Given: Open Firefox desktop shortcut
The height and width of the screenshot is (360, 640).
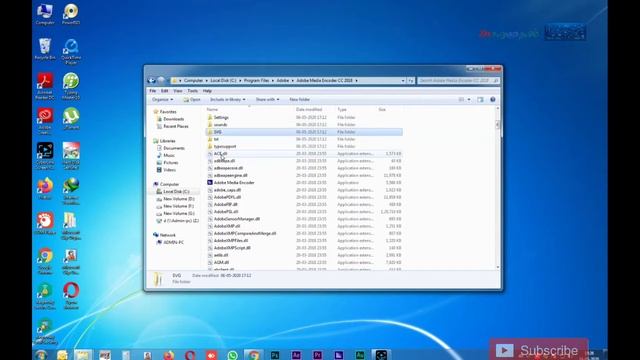Looking at the screenshot, I should click(45, 189).
